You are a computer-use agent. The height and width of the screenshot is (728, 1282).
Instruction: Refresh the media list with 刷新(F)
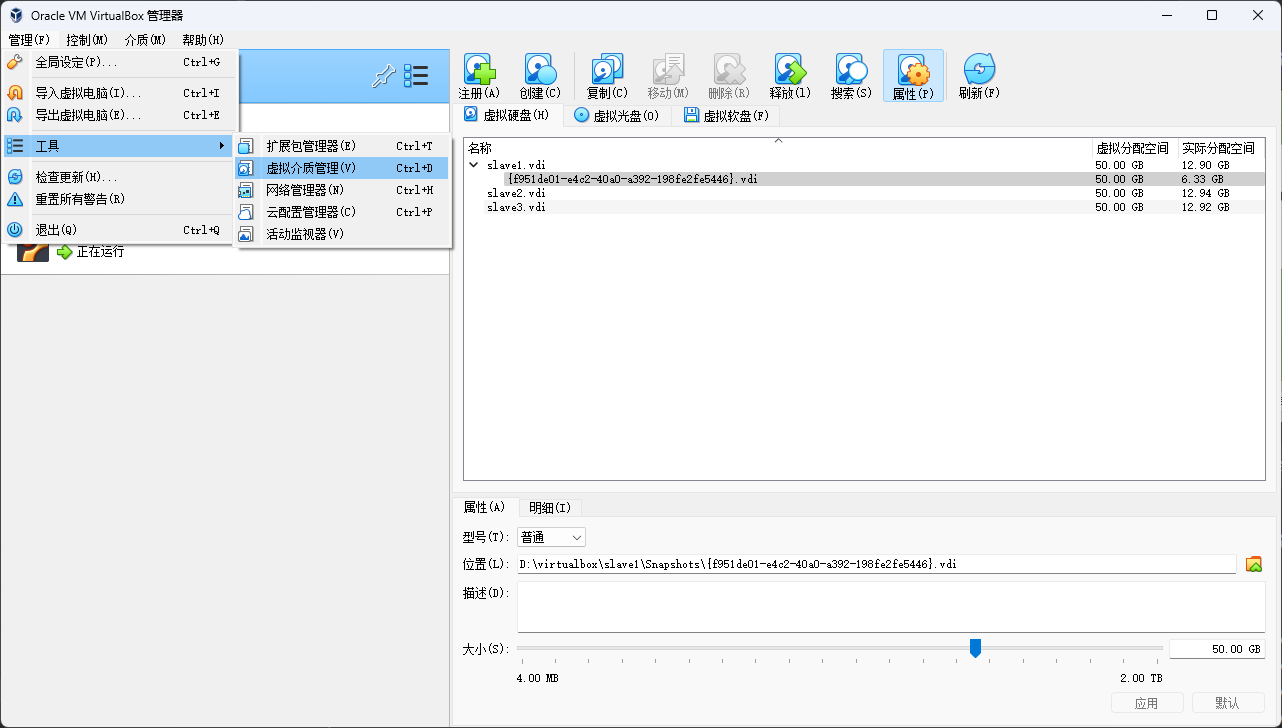tap(979, 76)
